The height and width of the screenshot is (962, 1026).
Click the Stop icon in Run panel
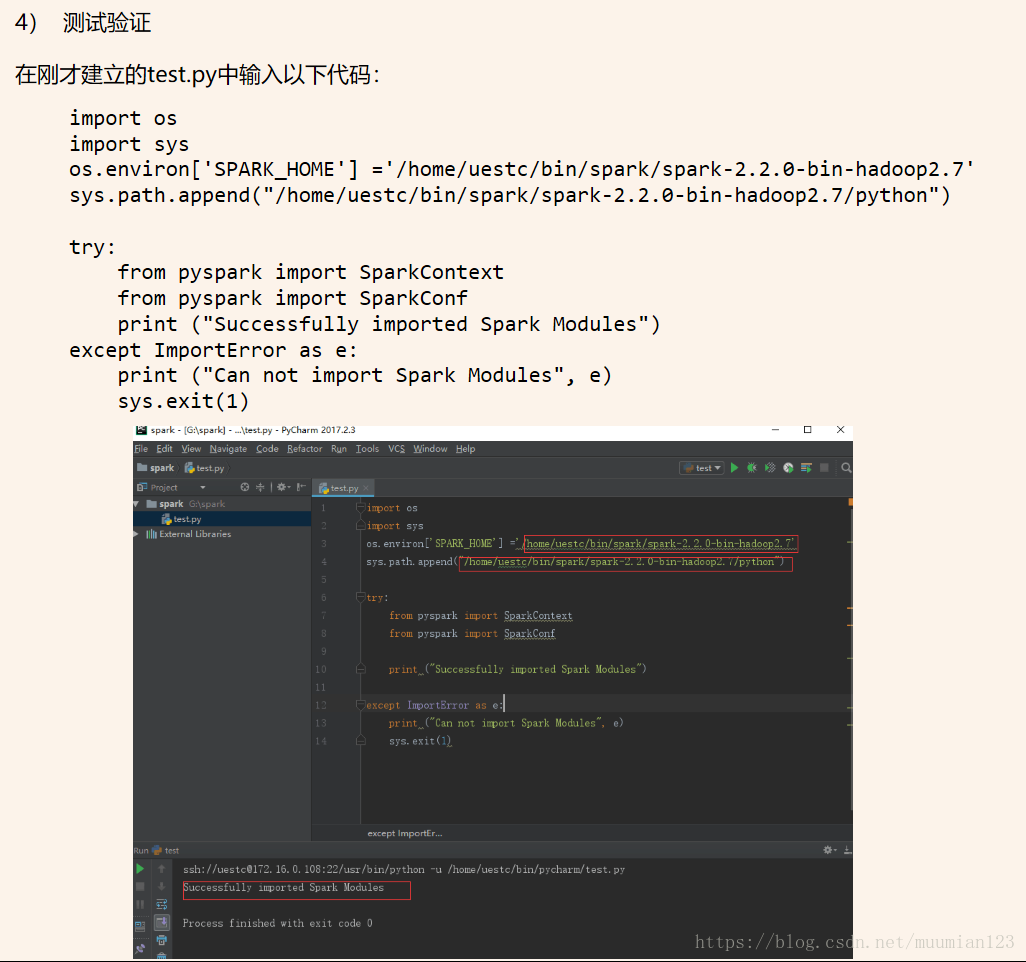(x=140, y=887)
